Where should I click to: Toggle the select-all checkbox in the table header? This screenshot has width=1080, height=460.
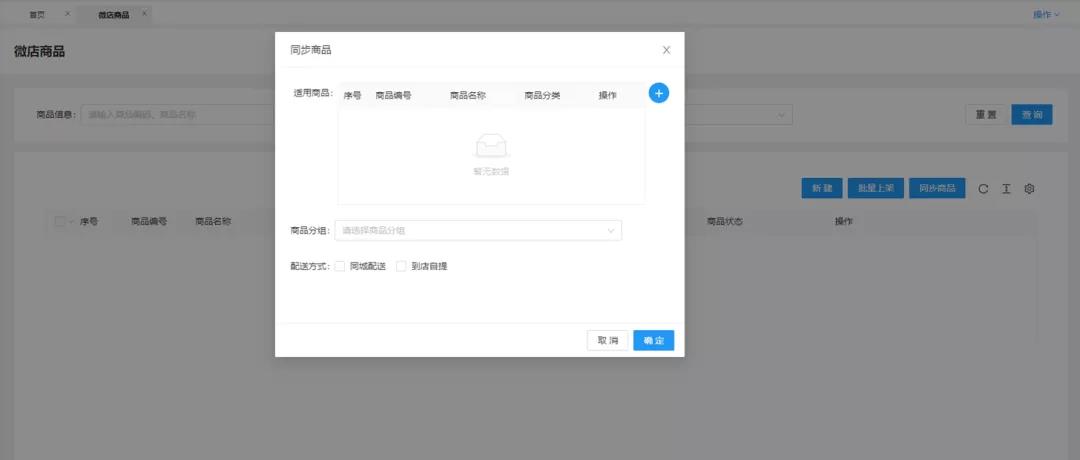[60, 221]
